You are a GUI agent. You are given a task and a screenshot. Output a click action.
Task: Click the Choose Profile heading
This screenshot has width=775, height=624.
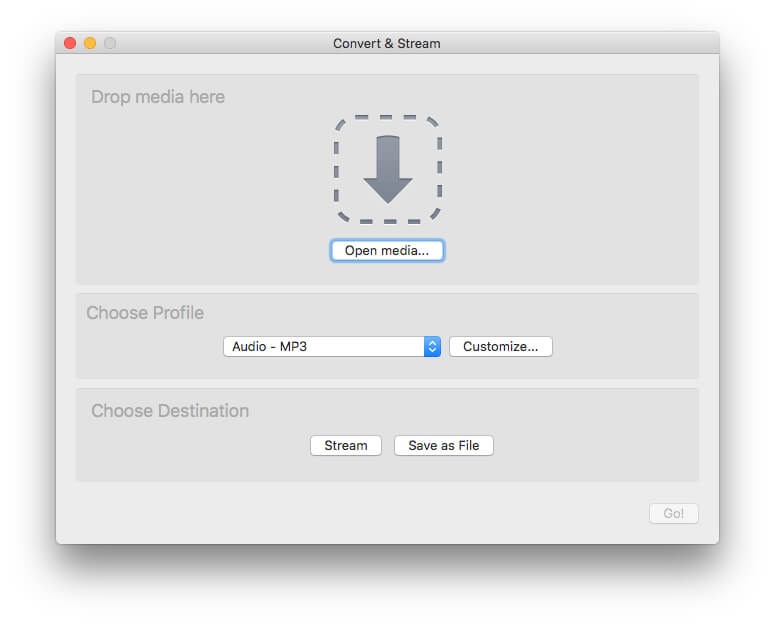point(145,313)
